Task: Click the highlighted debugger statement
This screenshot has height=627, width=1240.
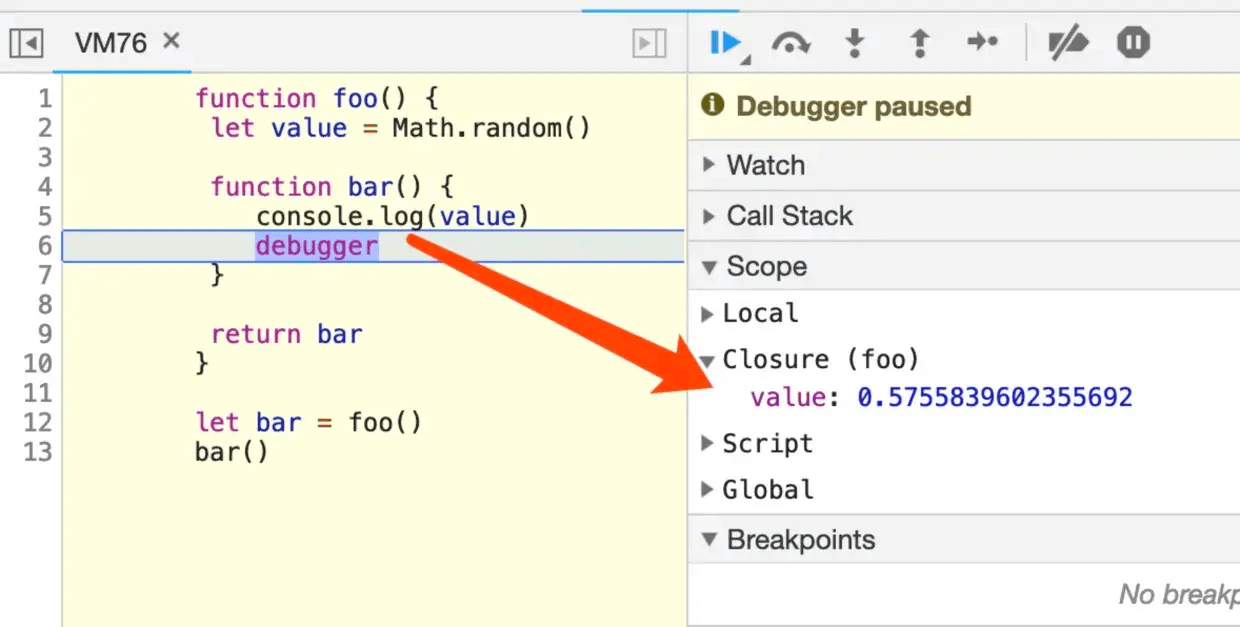Action: tap(316, 246)
